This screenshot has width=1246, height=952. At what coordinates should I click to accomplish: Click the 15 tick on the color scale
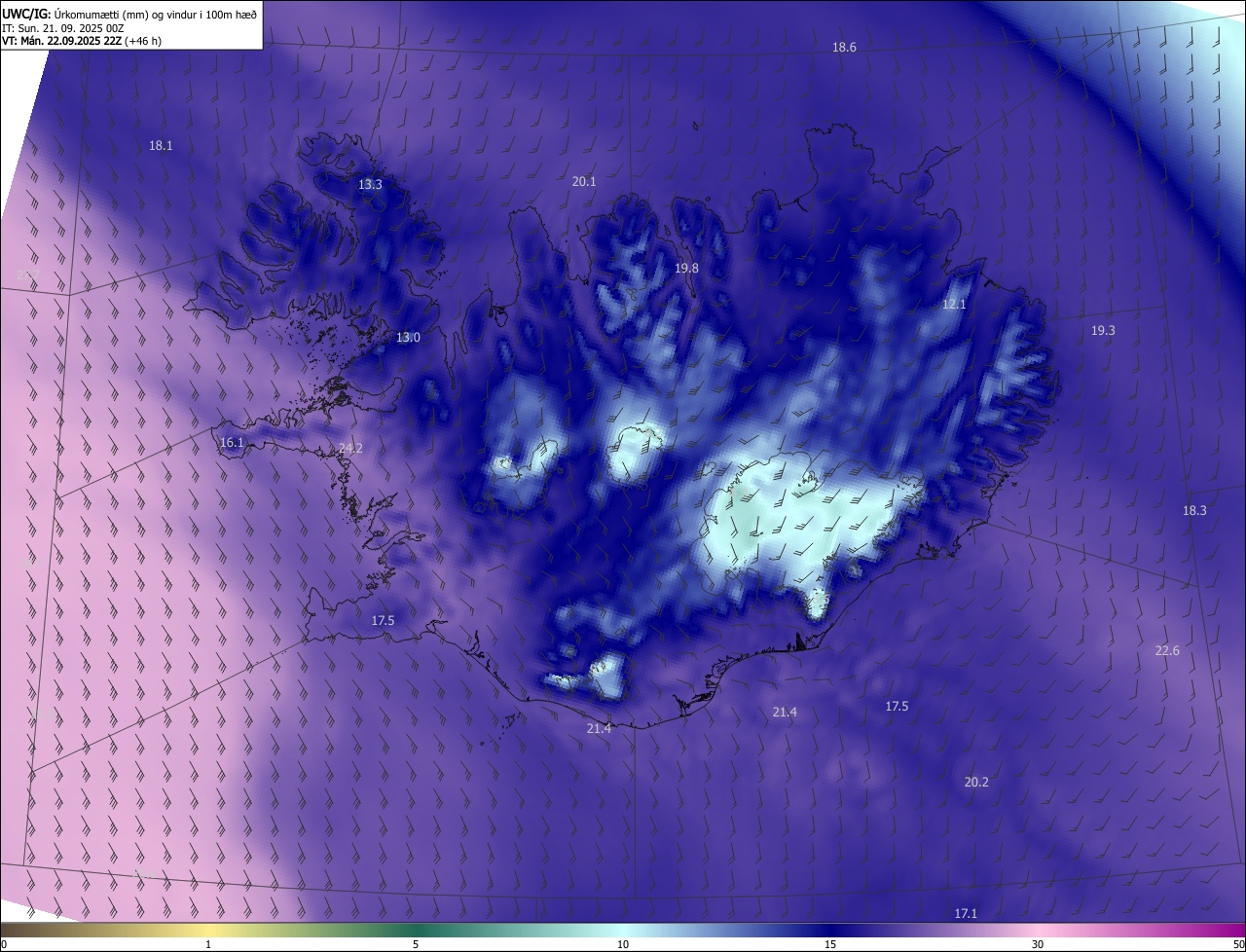[830, 944]
